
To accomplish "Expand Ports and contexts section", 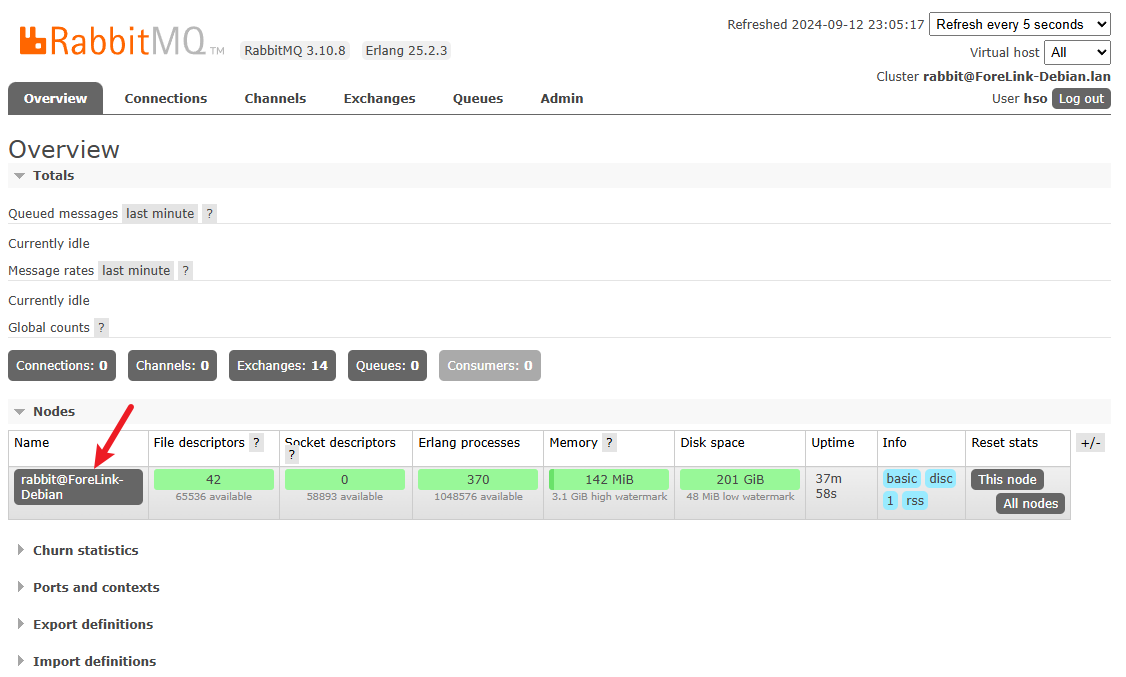I will point(95,587).
